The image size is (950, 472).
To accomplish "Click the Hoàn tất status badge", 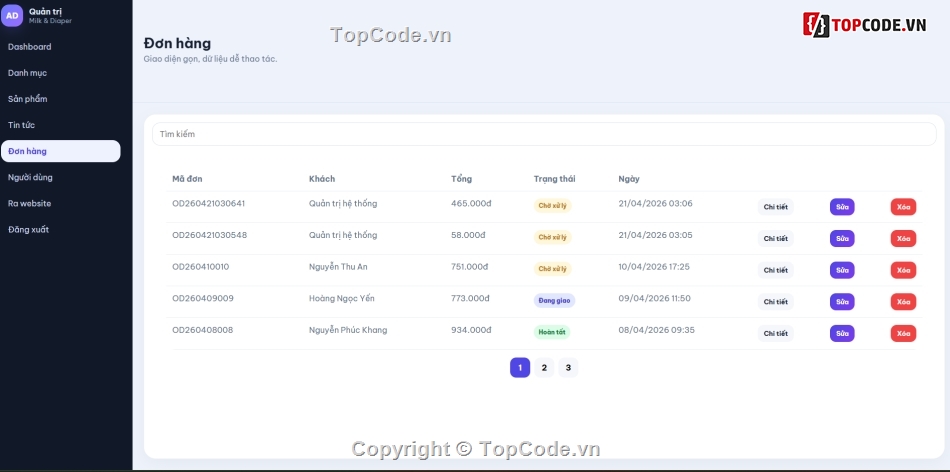I will (552, 332).
